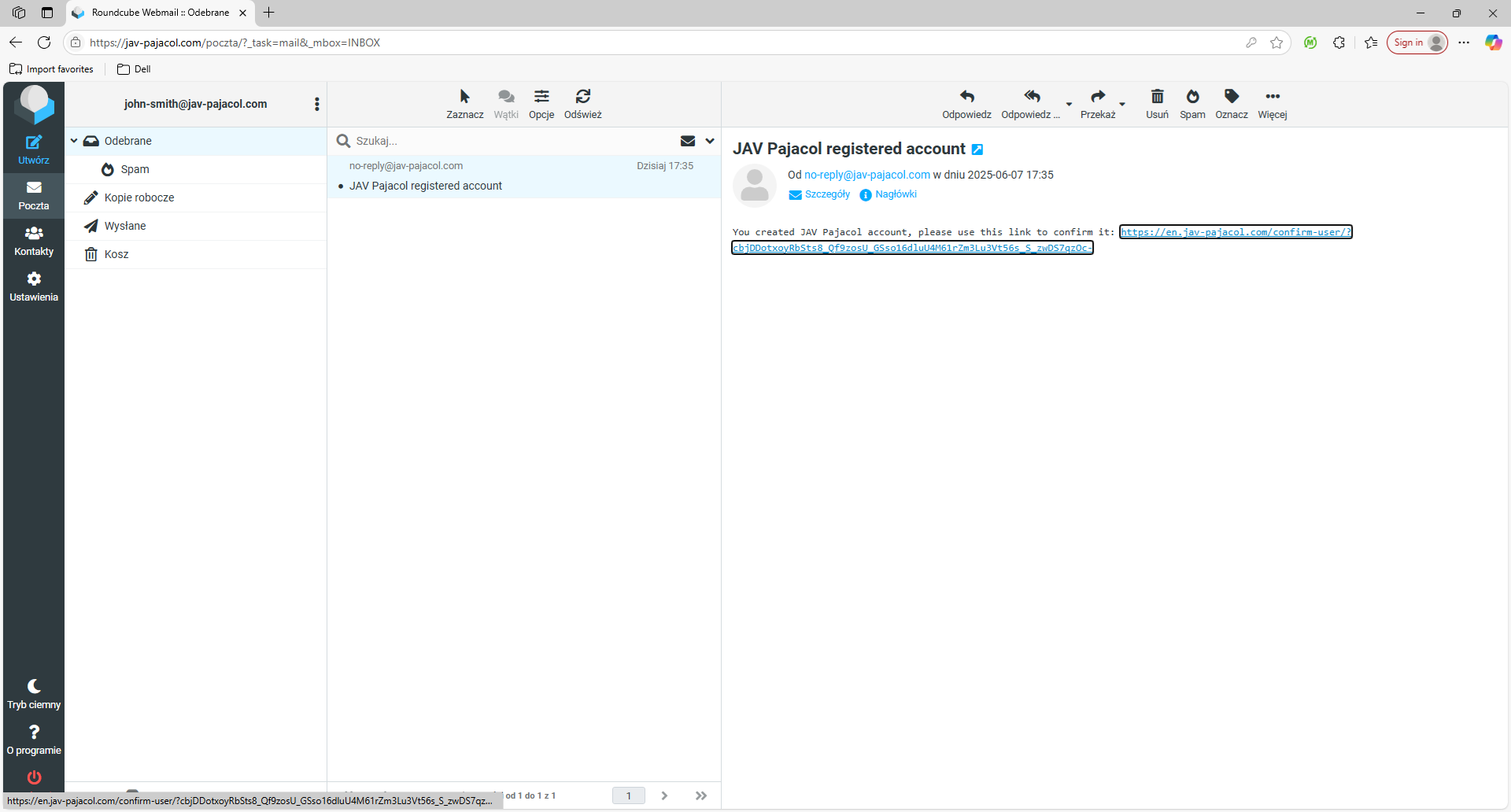This screenshot has height=812, width=1511.
Task: Open the Wysłane sent folder
Action: point(125,226)
